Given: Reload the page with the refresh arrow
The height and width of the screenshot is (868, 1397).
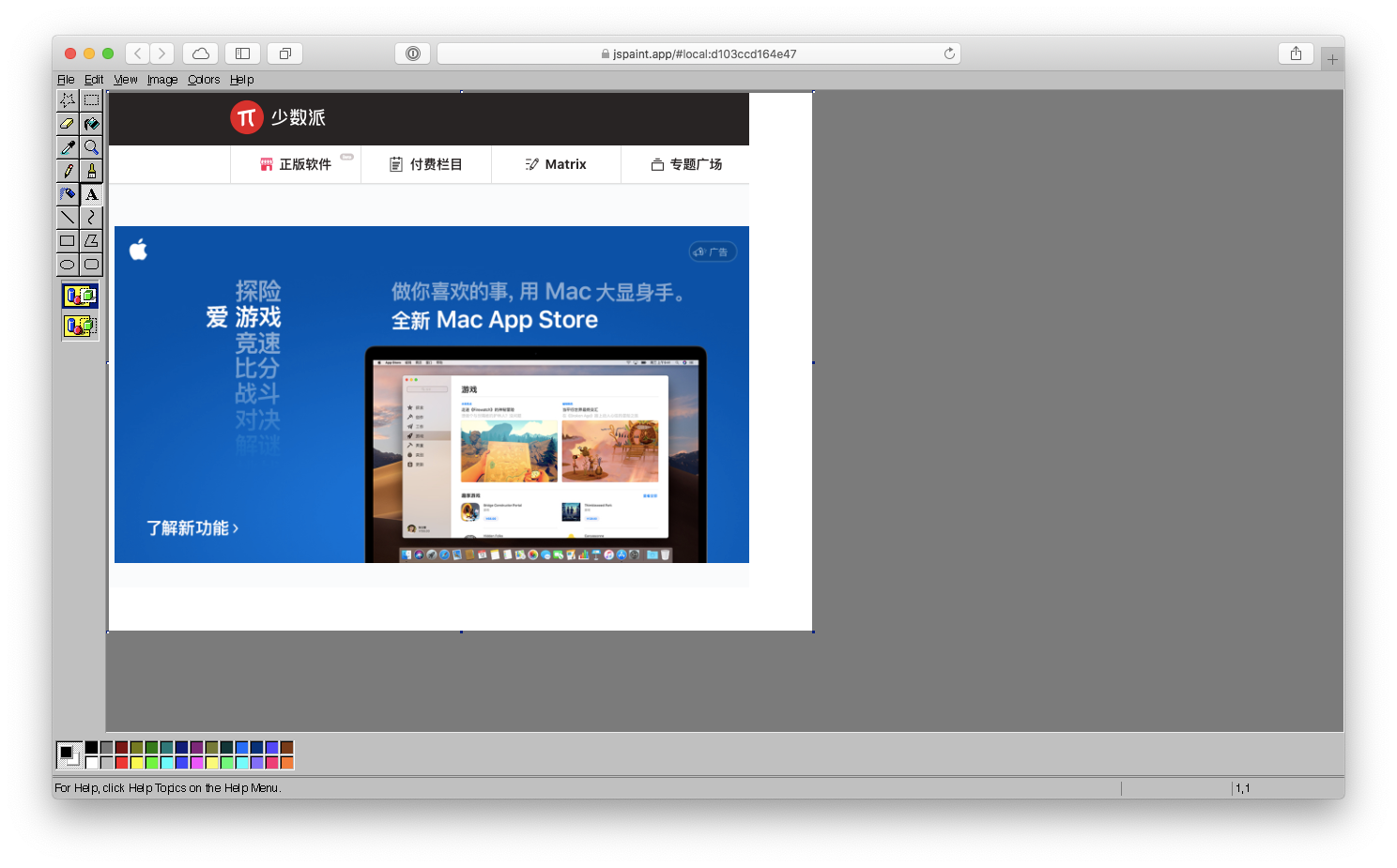Looking at the screenshot, I should [x=949, y=53].
